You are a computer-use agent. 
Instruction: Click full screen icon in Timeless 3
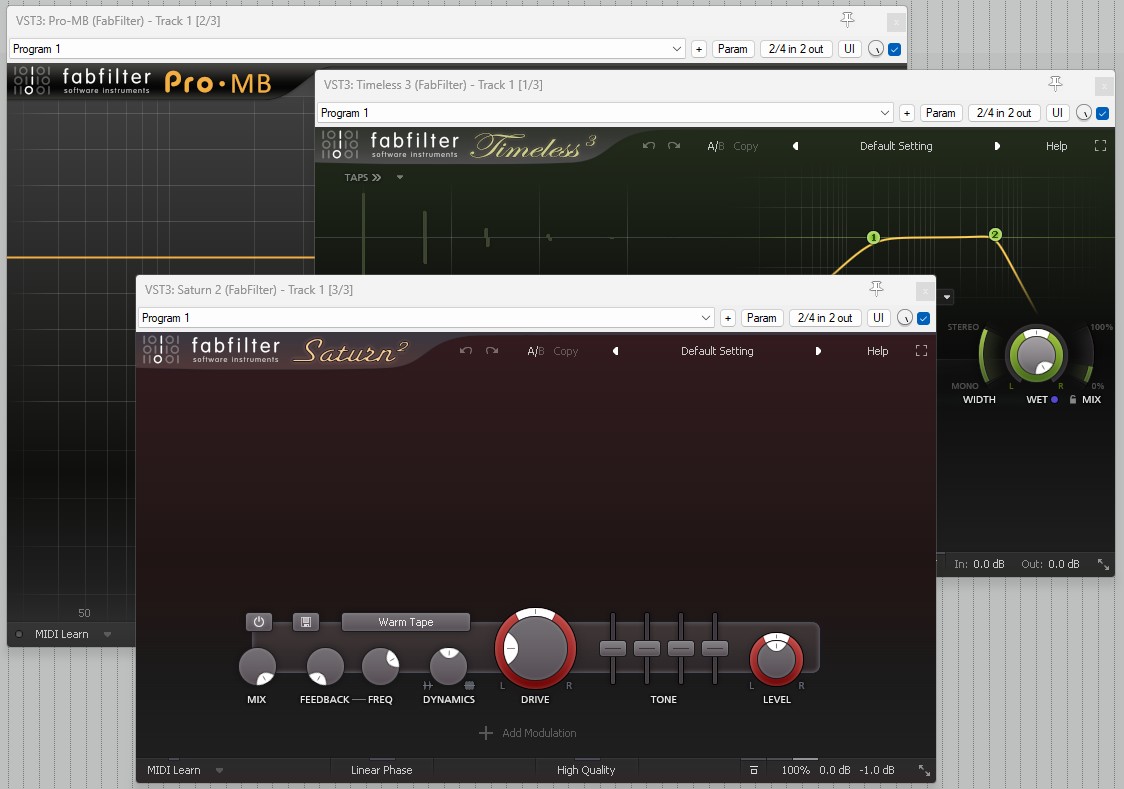[1100, 146]
